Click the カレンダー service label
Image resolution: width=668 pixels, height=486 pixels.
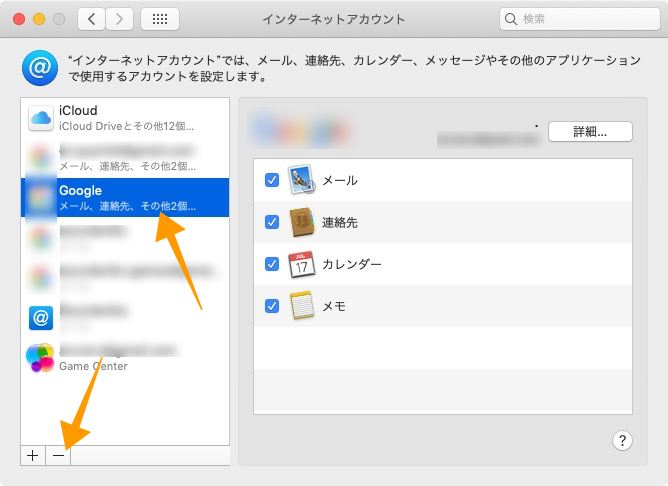click(x=352, y=264)
